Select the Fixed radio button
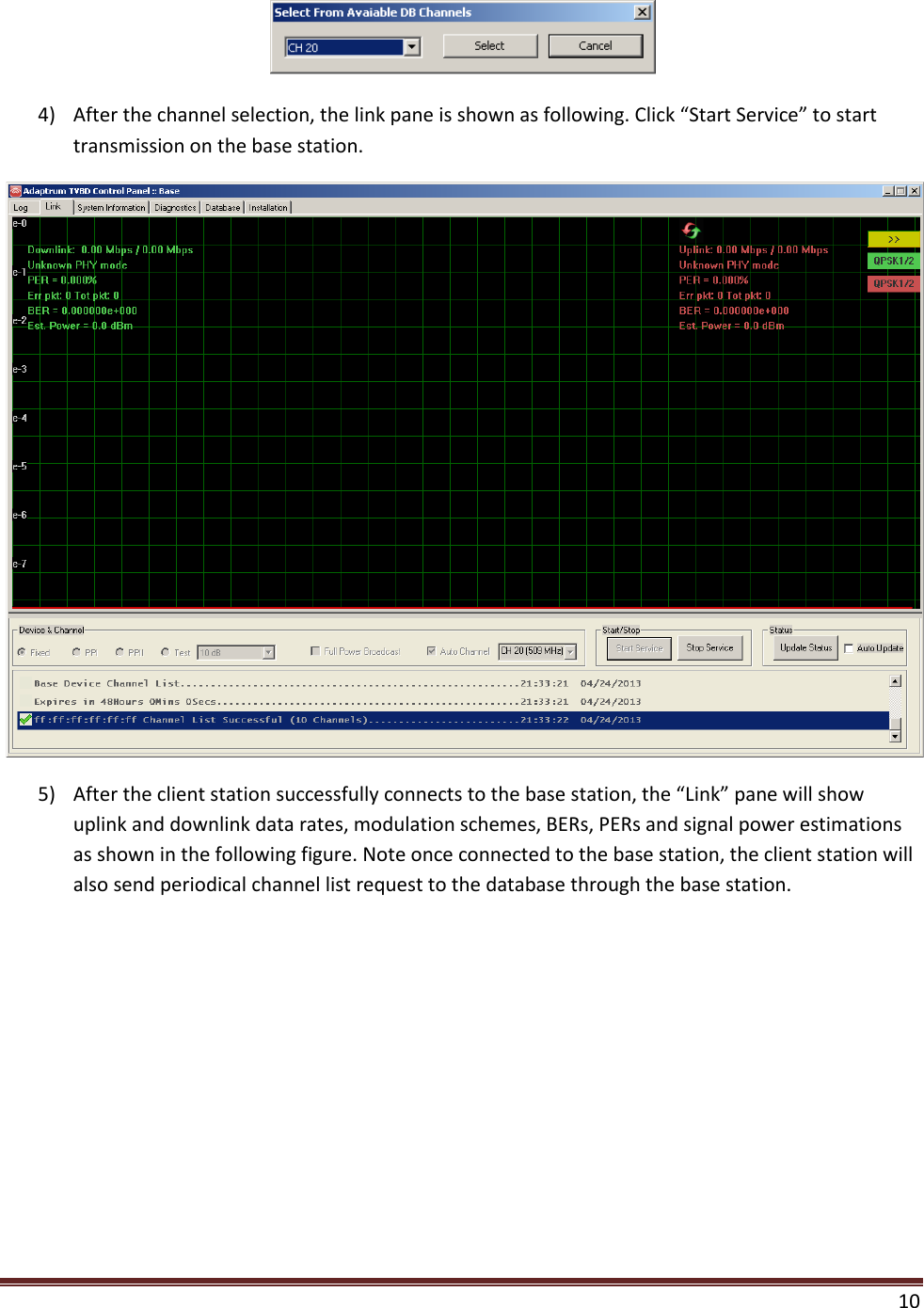Viewport: 924px width, 1308px height. coord(22,652)
